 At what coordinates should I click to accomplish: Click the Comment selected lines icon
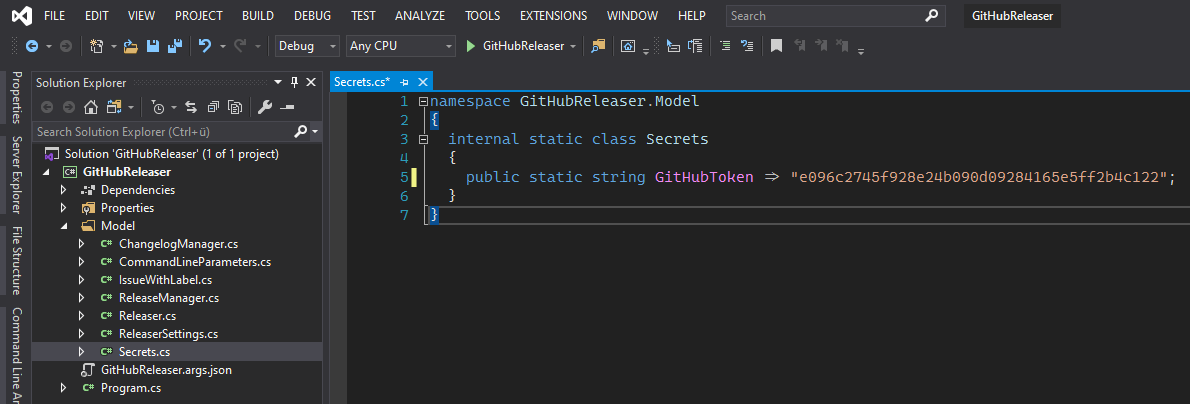pyautogui.click(x=725, y=46)
